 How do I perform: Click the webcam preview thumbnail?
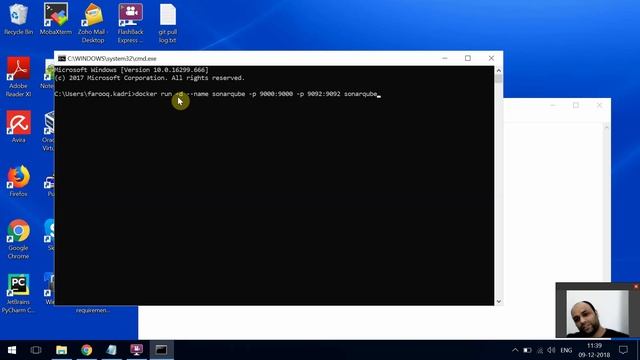(598, 313)
